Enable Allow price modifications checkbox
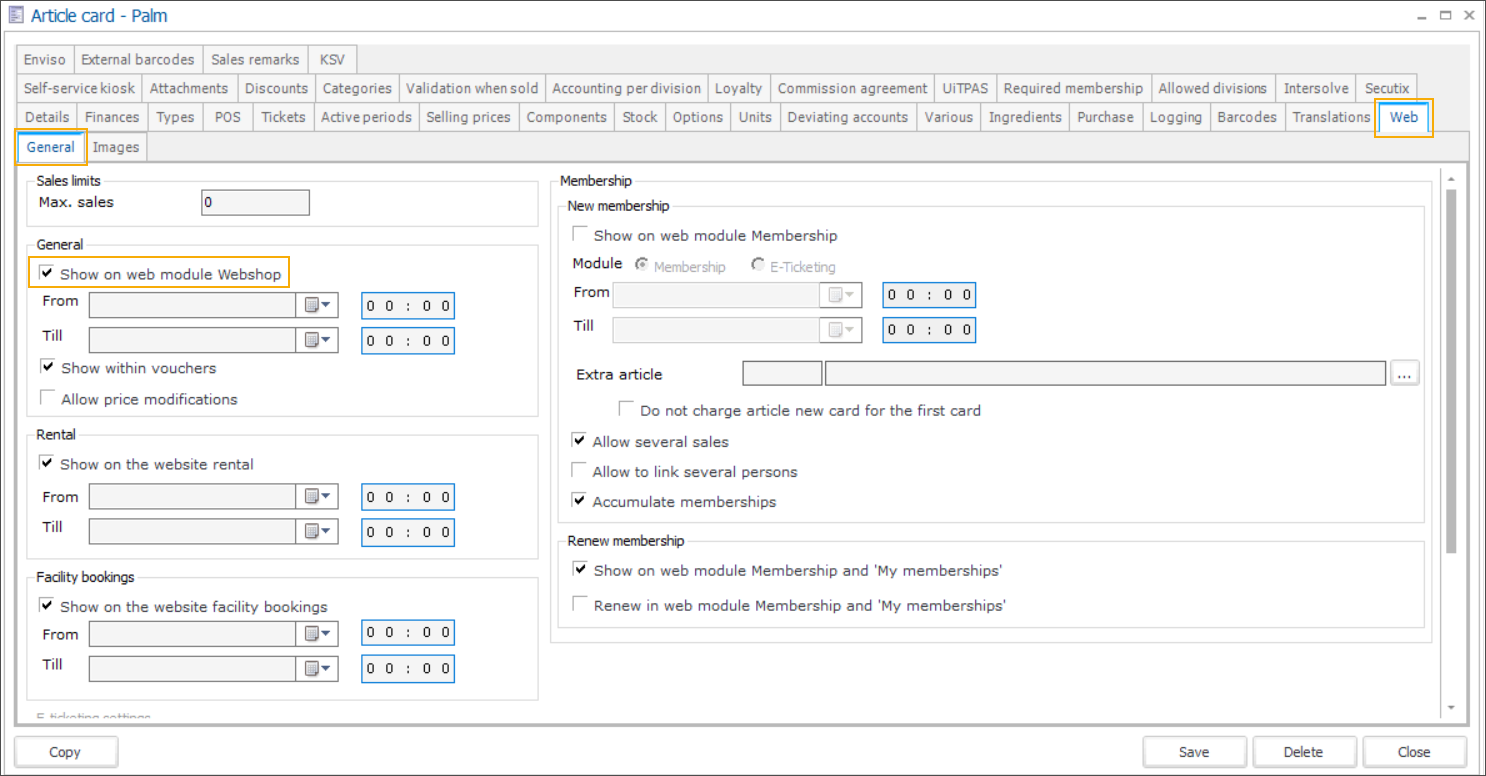The width and height of the screenshot is (1486, 776). click(47, 398)
